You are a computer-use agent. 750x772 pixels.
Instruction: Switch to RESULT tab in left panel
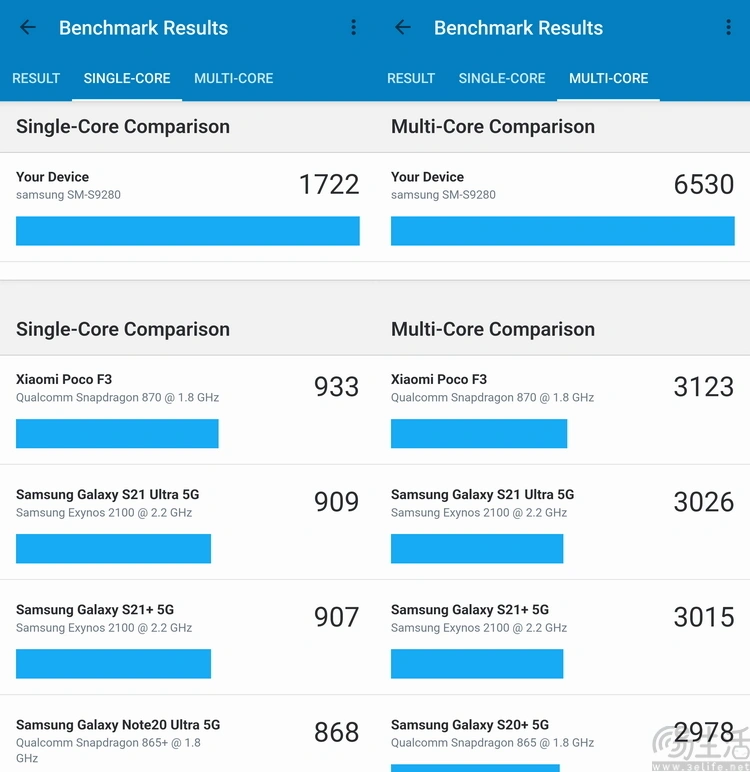click(x=36, y=78)
